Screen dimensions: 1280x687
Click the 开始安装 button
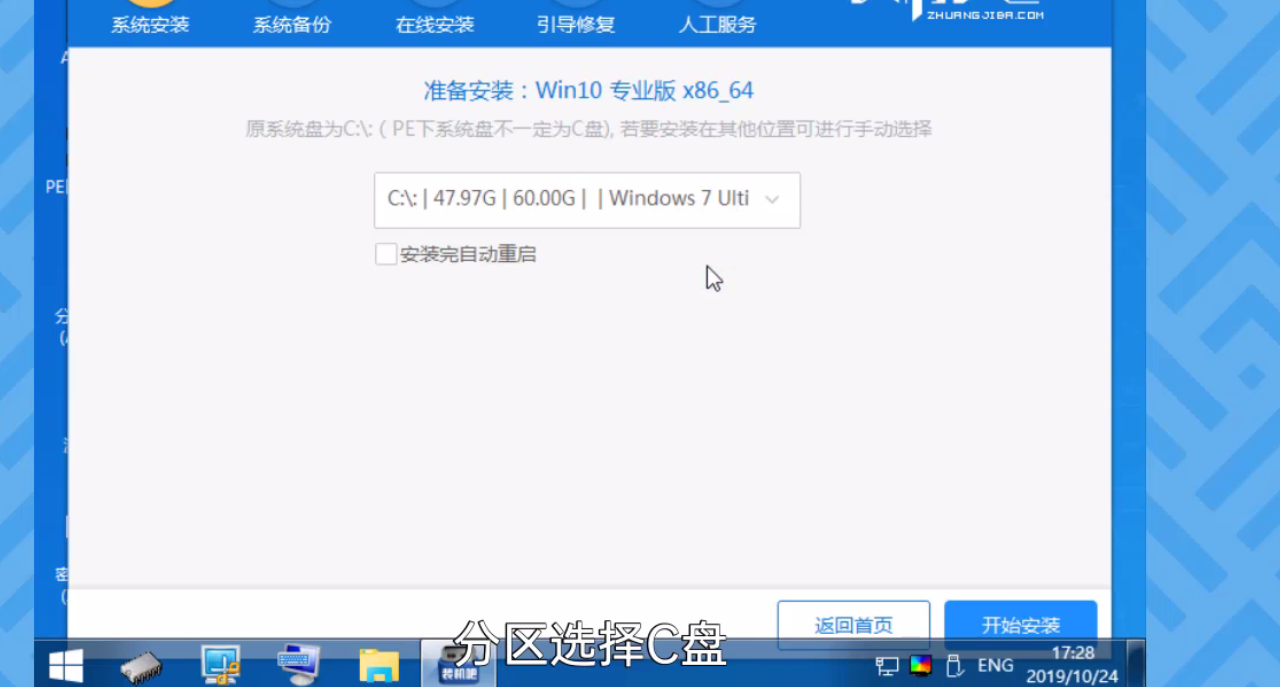(1021, 626)
